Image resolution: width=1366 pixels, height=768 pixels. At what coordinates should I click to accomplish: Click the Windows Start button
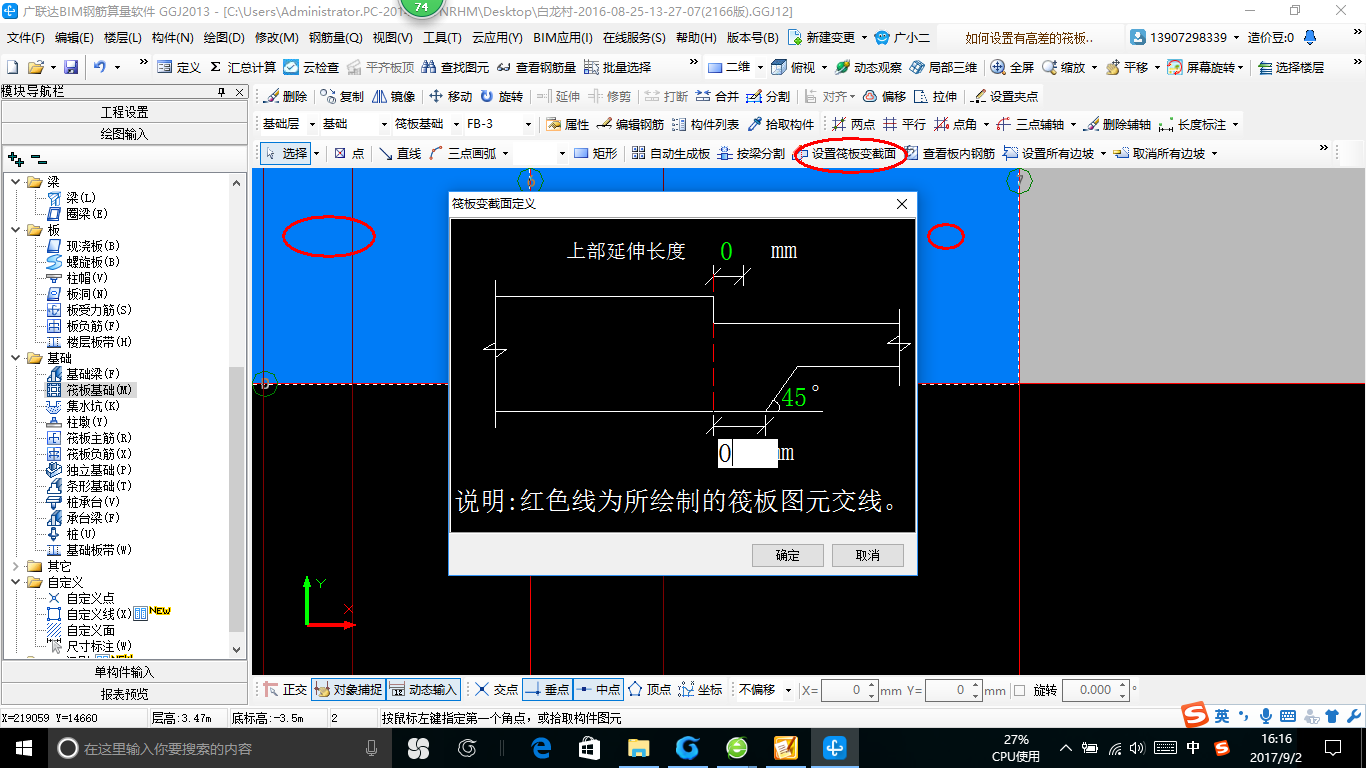(22, 747)
